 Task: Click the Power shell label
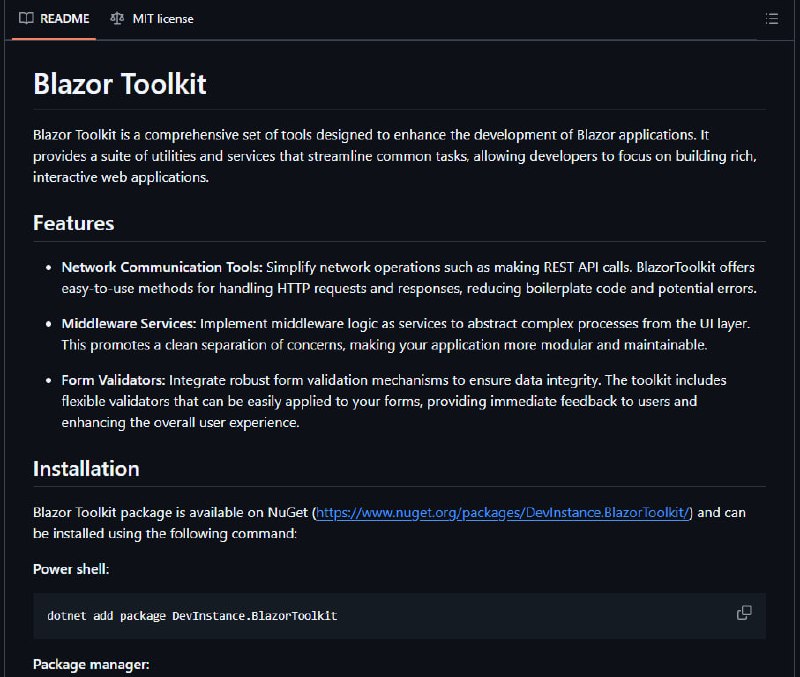[71, 569]
